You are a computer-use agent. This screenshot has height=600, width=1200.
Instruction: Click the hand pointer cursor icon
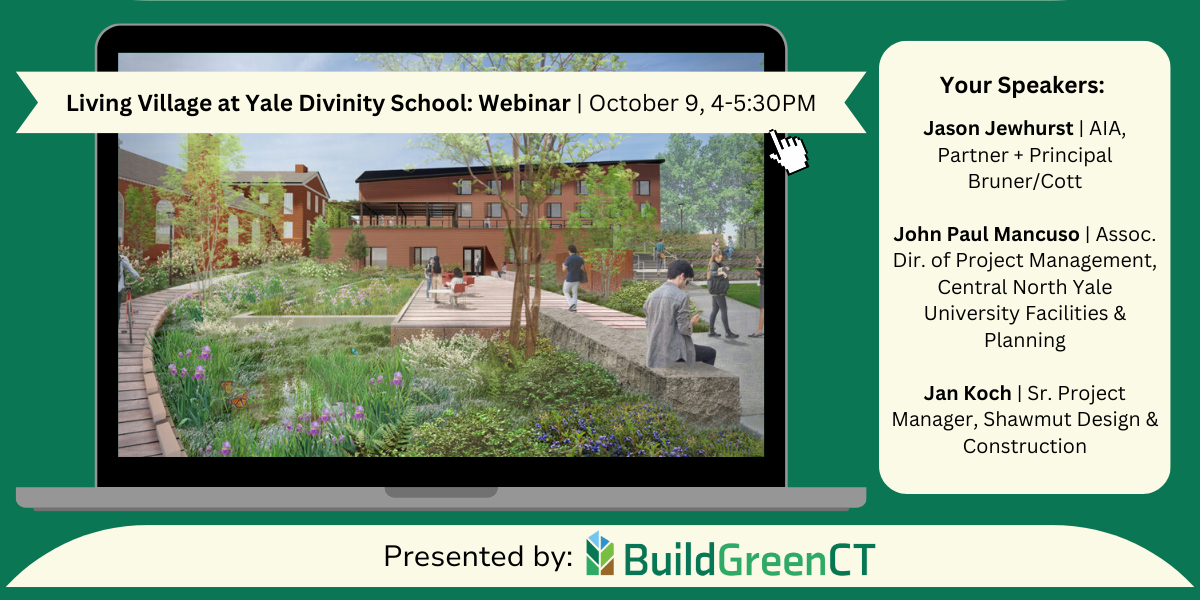pos(789,151)
